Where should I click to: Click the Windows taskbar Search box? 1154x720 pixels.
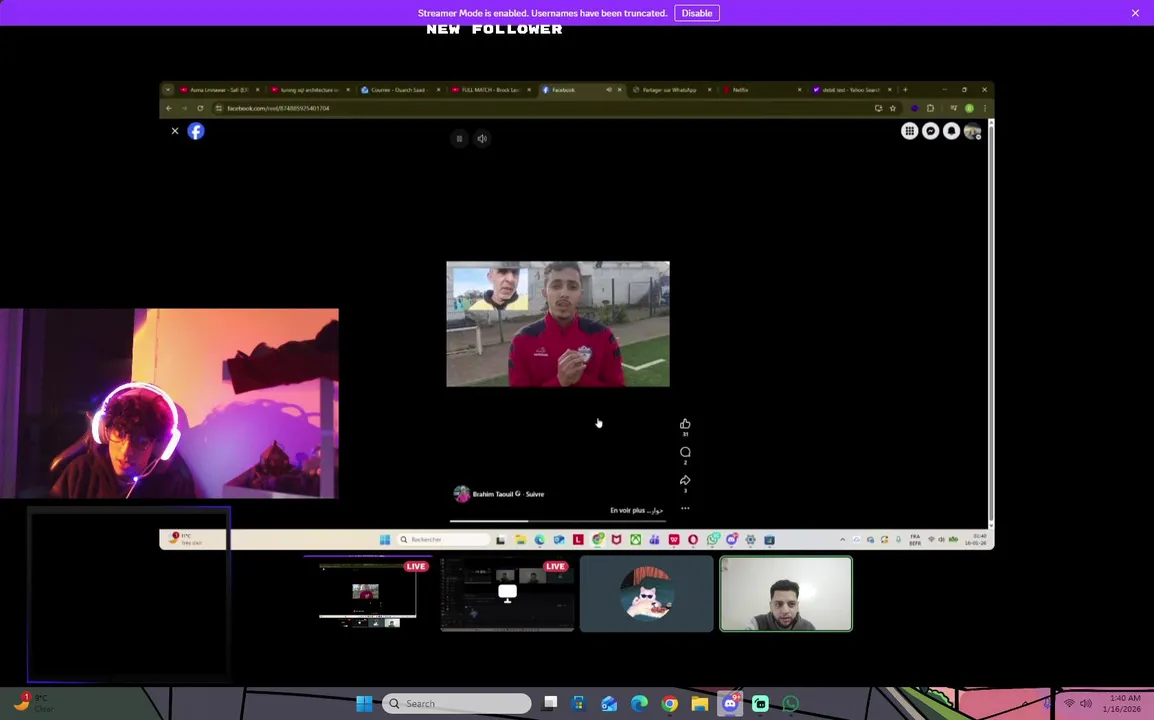456,704
